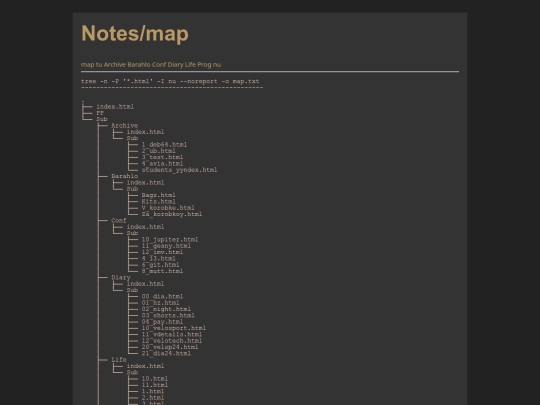
Task: Click '21_dia24.html' in the tree
Action: point(166,353)
